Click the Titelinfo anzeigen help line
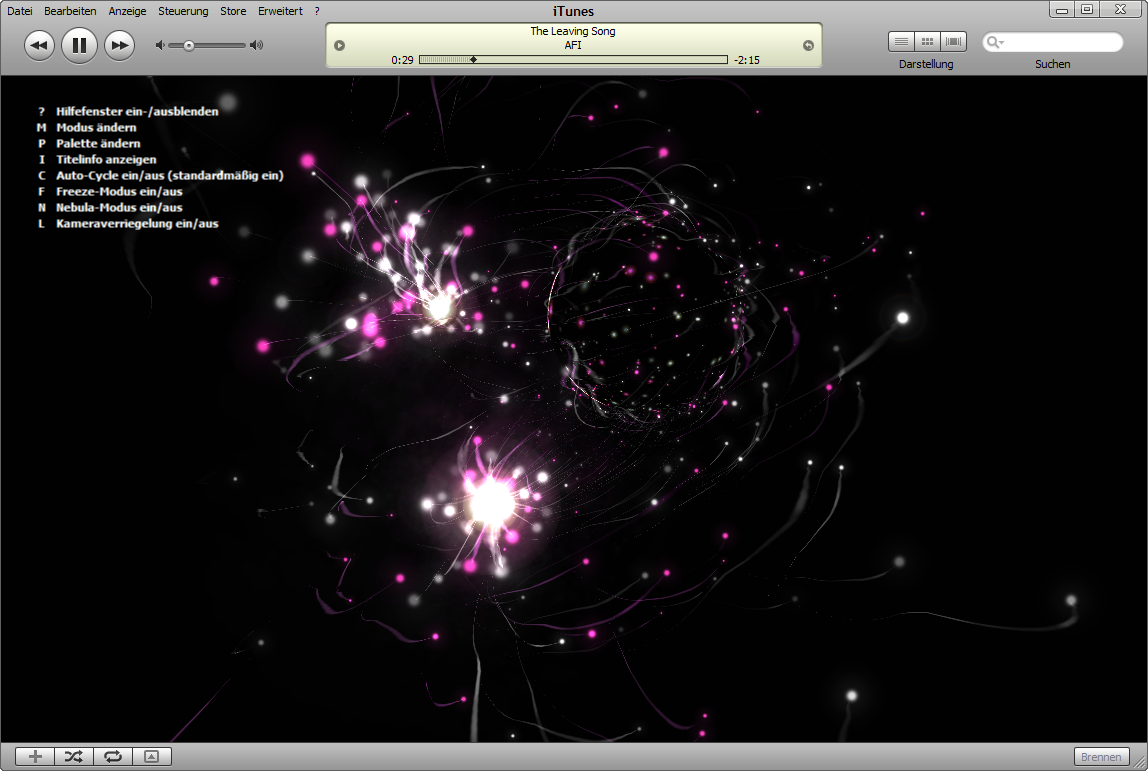 (x=97, y=160)
